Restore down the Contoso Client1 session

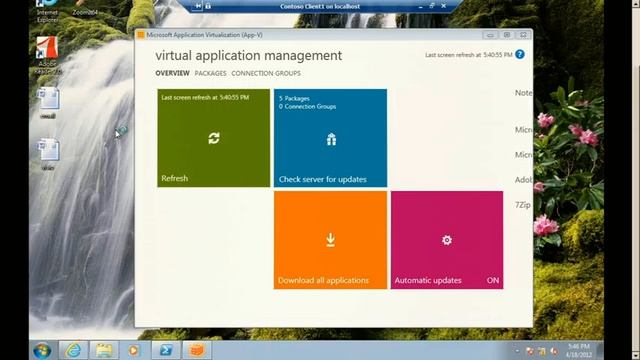(432, 6)
